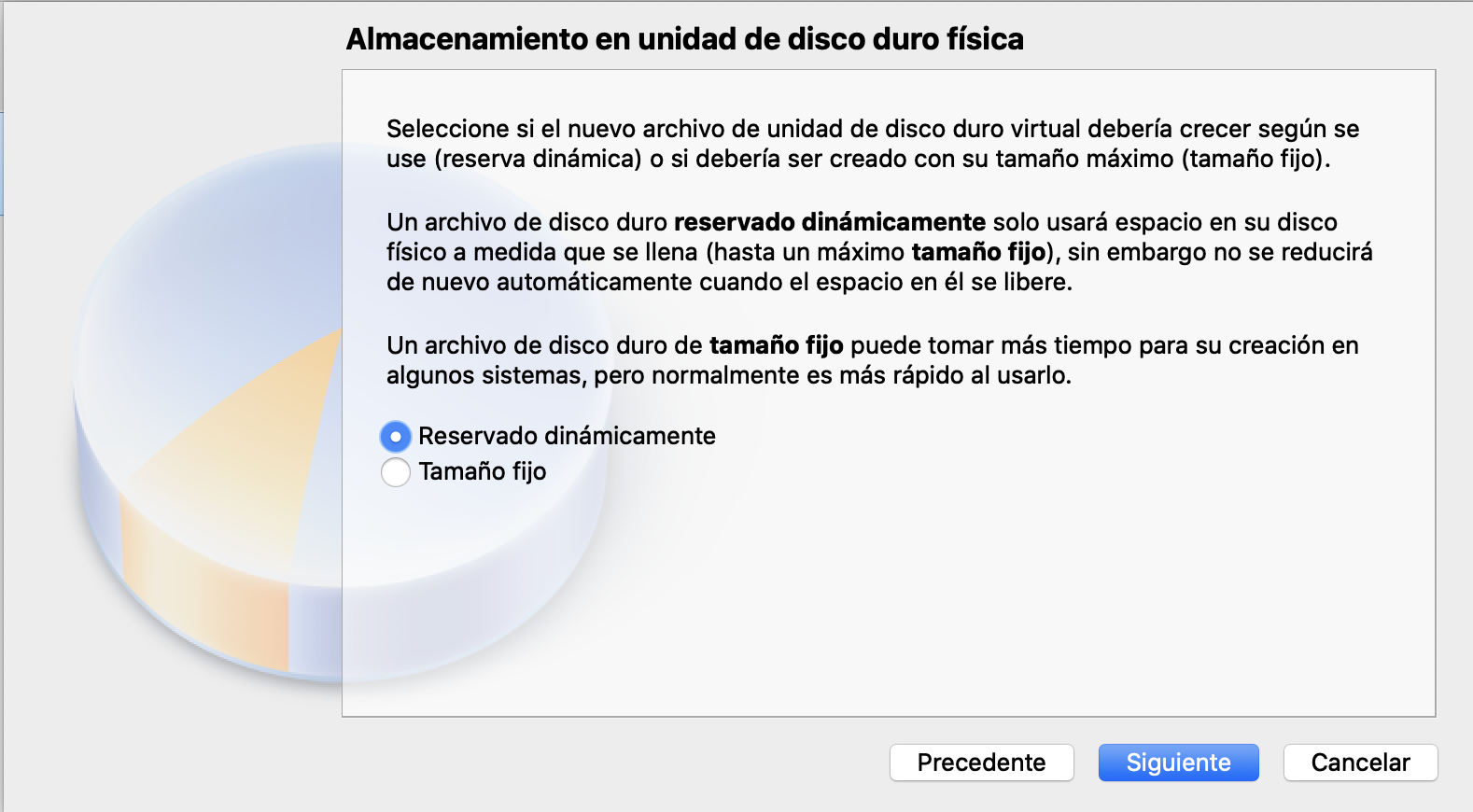Cancel the wizard with Cancelar
The width and height of the screenshot is (1473, 812).
point(1360,763)
